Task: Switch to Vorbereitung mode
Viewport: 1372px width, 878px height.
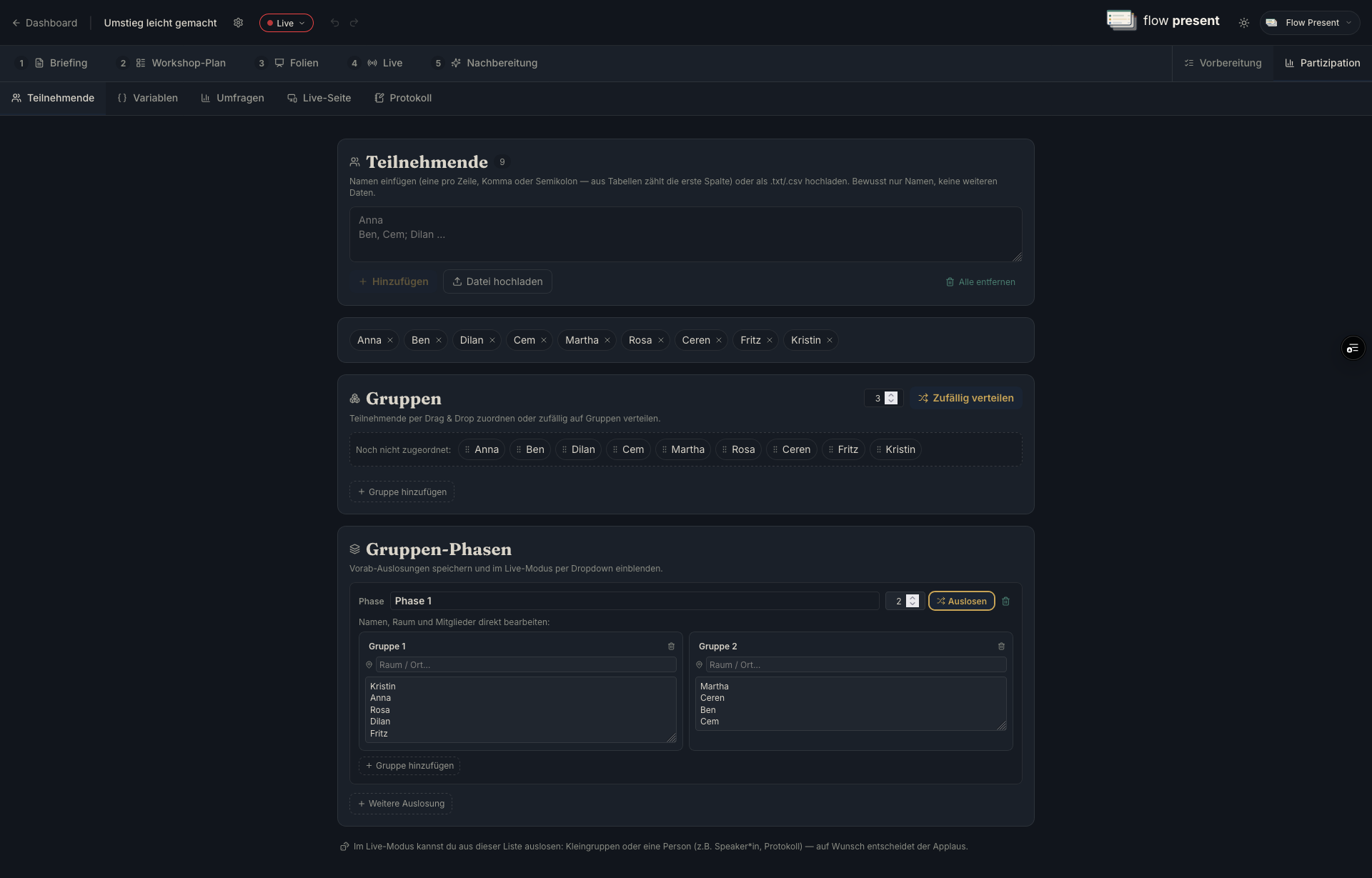Action: 1223,64
